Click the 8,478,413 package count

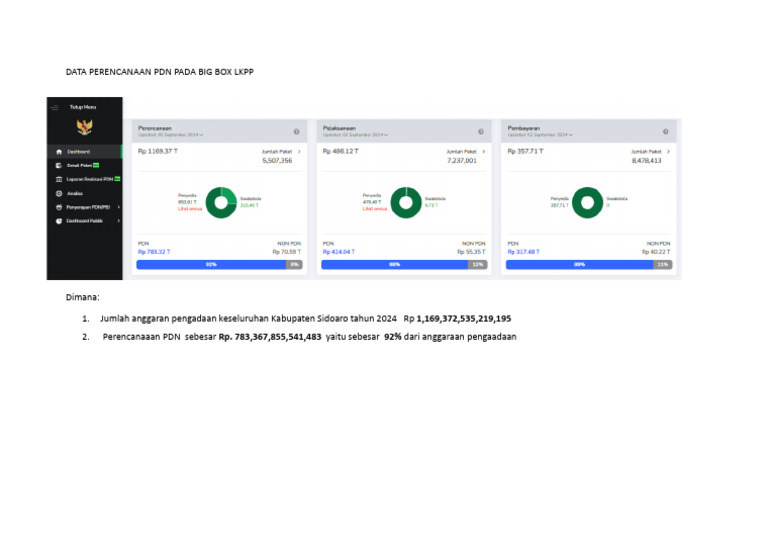647,161
